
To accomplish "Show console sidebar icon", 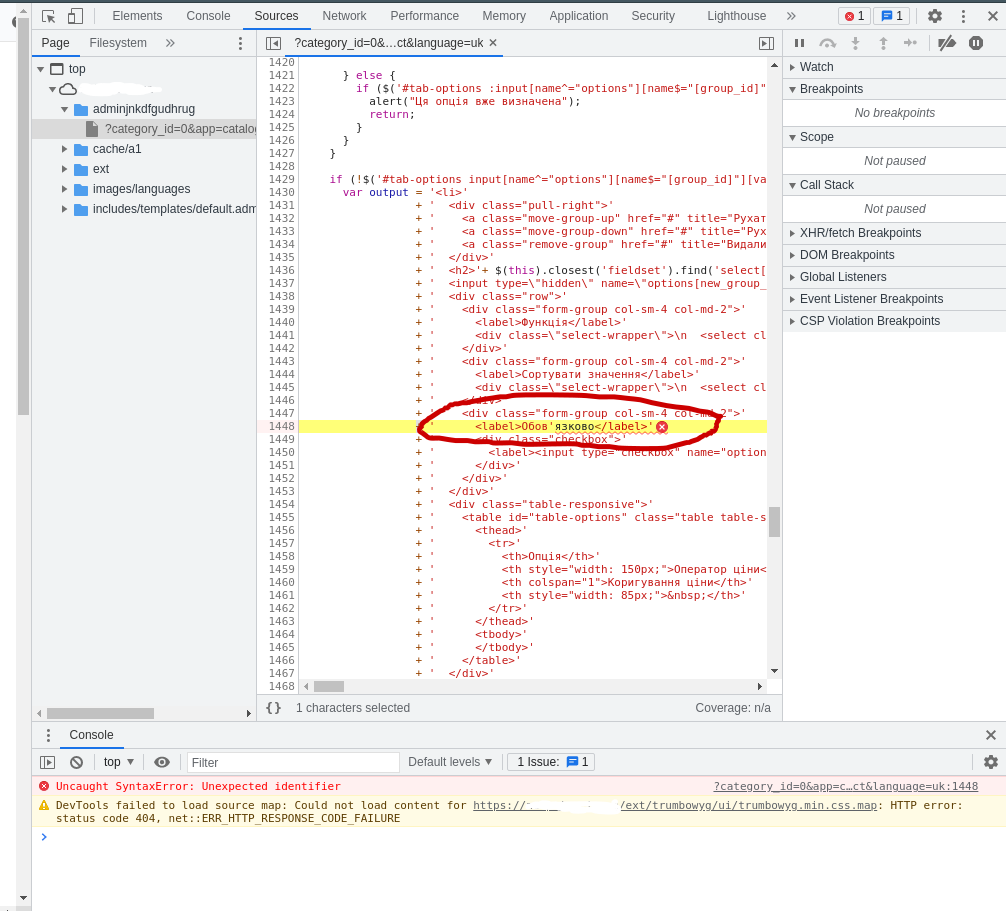I will (47, 762).
